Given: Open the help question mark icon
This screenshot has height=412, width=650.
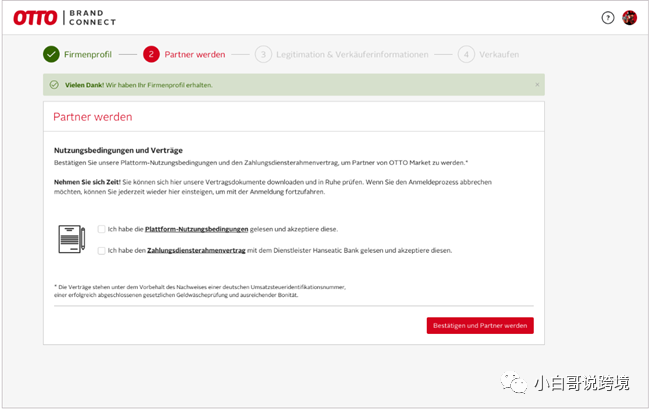Looking at the screenshot, I should tap(608, 18).
